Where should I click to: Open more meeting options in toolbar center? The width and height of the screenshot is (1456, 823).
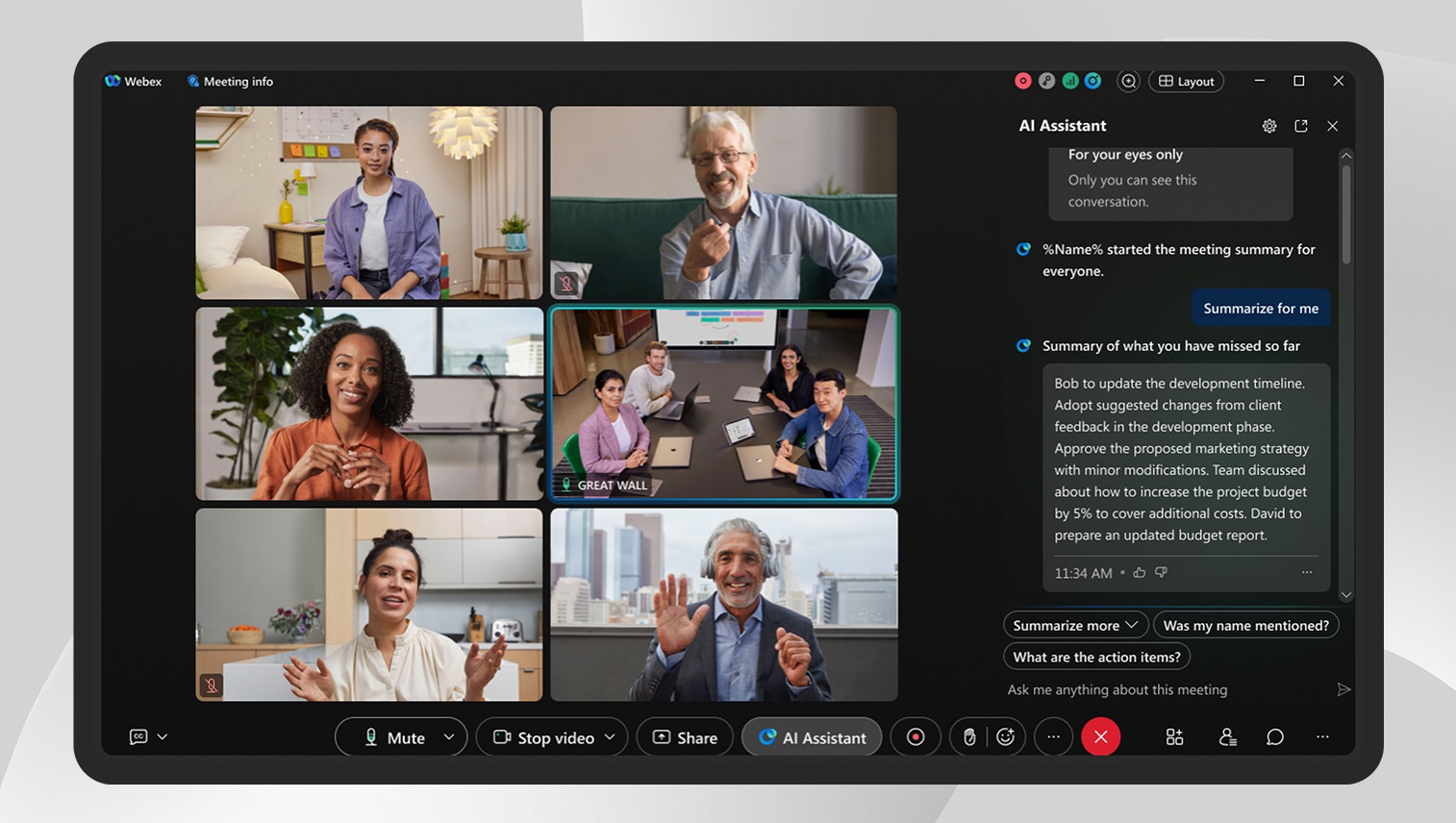[1054, 737]
